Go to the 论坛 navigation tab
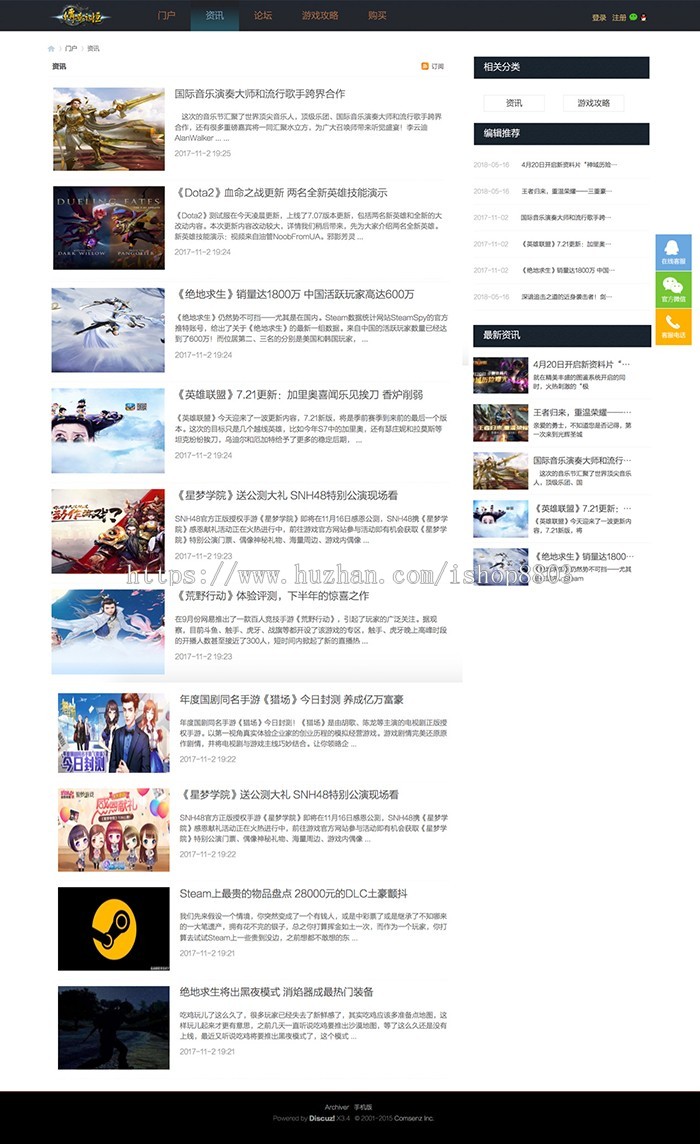700x1144 pixels. click(x=263, y=15)
